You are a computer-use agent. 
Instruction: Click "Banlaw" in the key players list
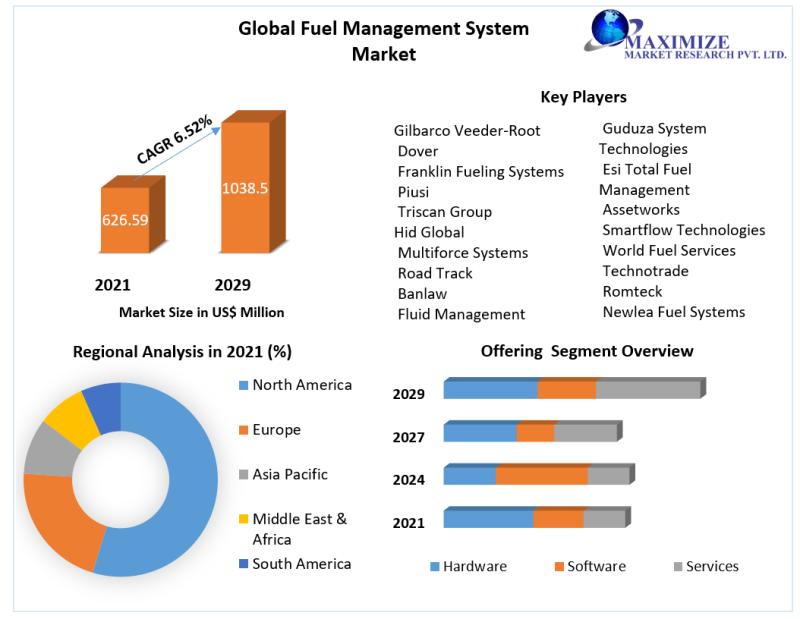[422, 294]
